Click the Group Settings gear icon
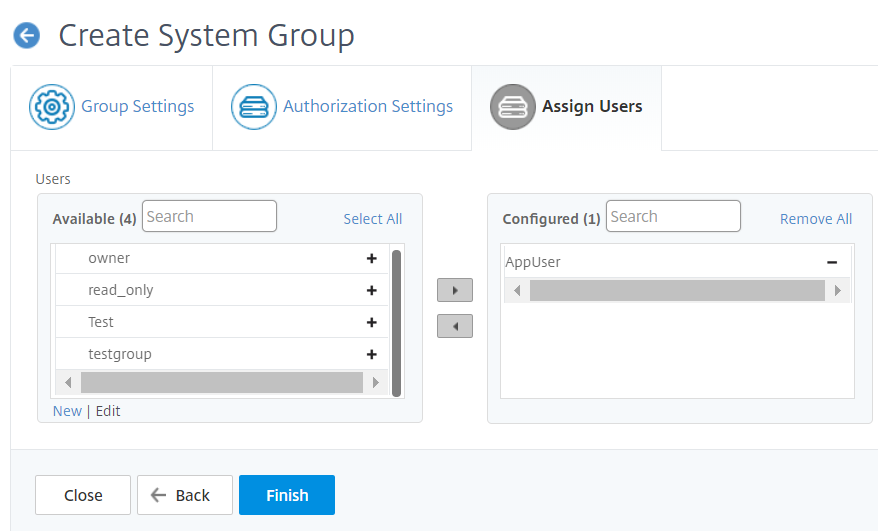Screen dimensions: 878x531 [x=52, y=106]
